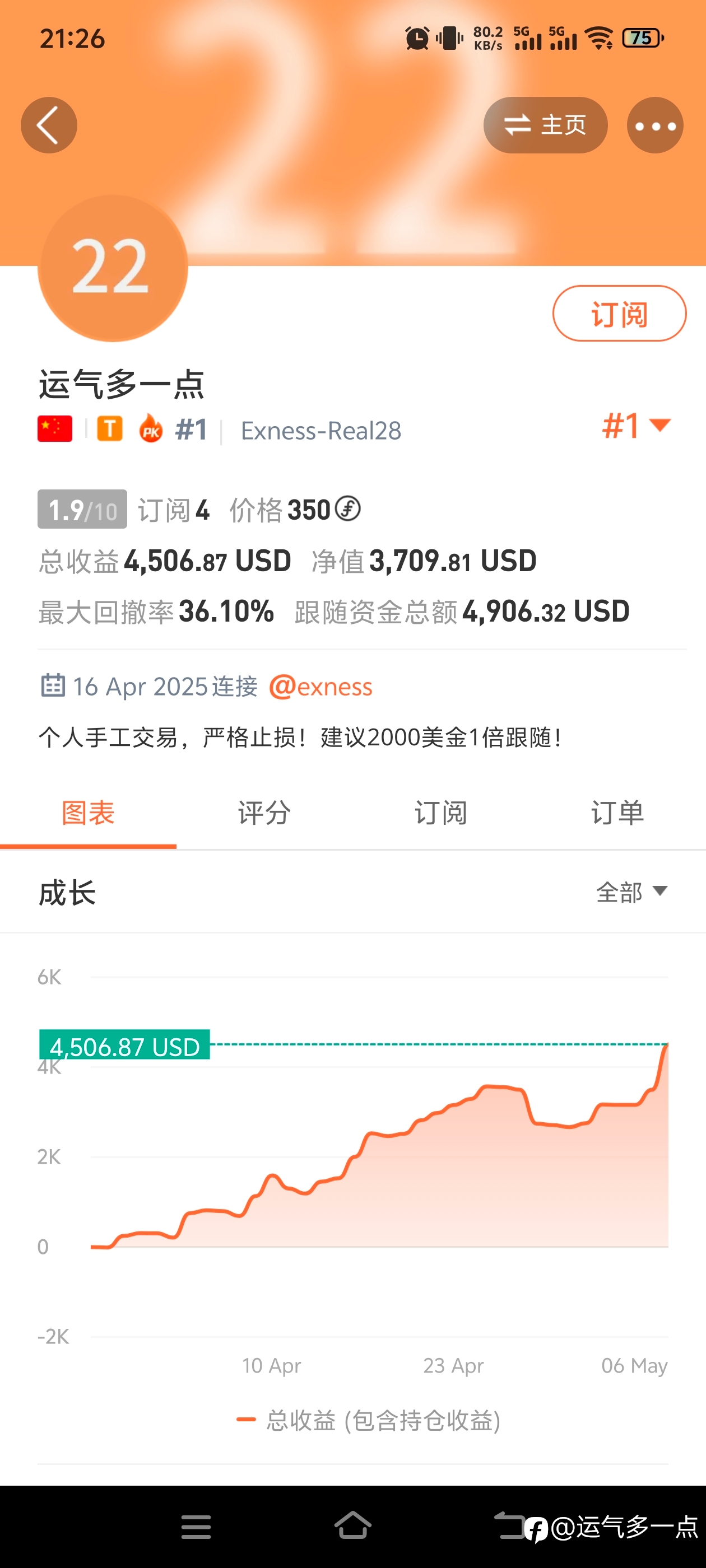Screen dimensions: 706x1568
Task: Open the 全部 time range dropdown
Action: coord(631,892)
